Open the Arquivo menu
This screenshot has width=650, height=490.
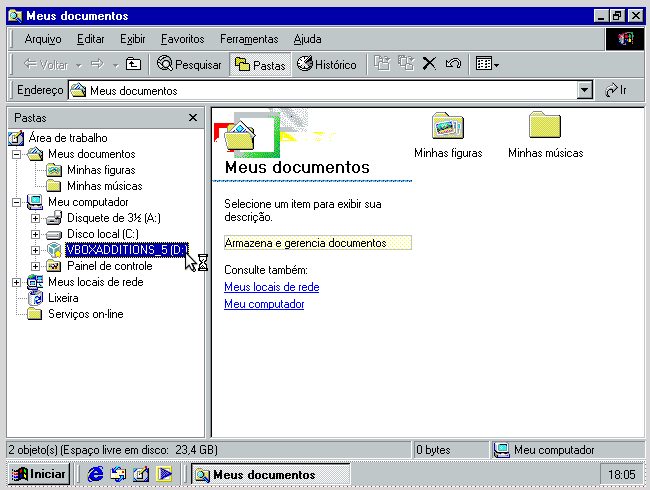[x=43, y=39]
